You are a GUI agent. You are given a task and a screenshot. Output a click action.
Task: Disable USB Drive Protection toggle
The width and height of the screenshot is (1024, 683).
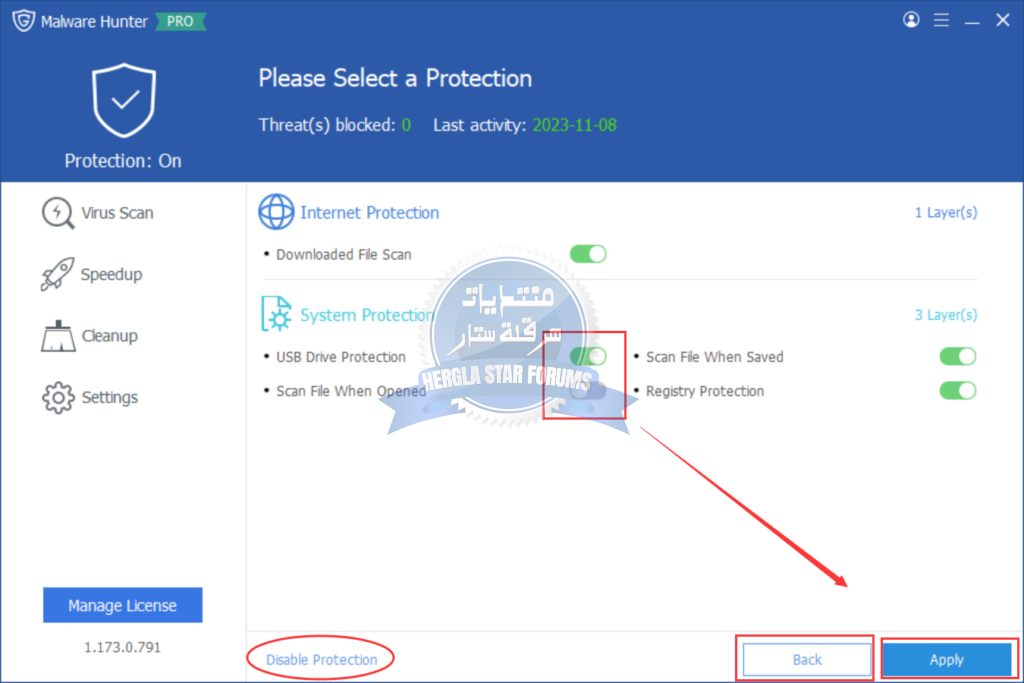[588, 356]
